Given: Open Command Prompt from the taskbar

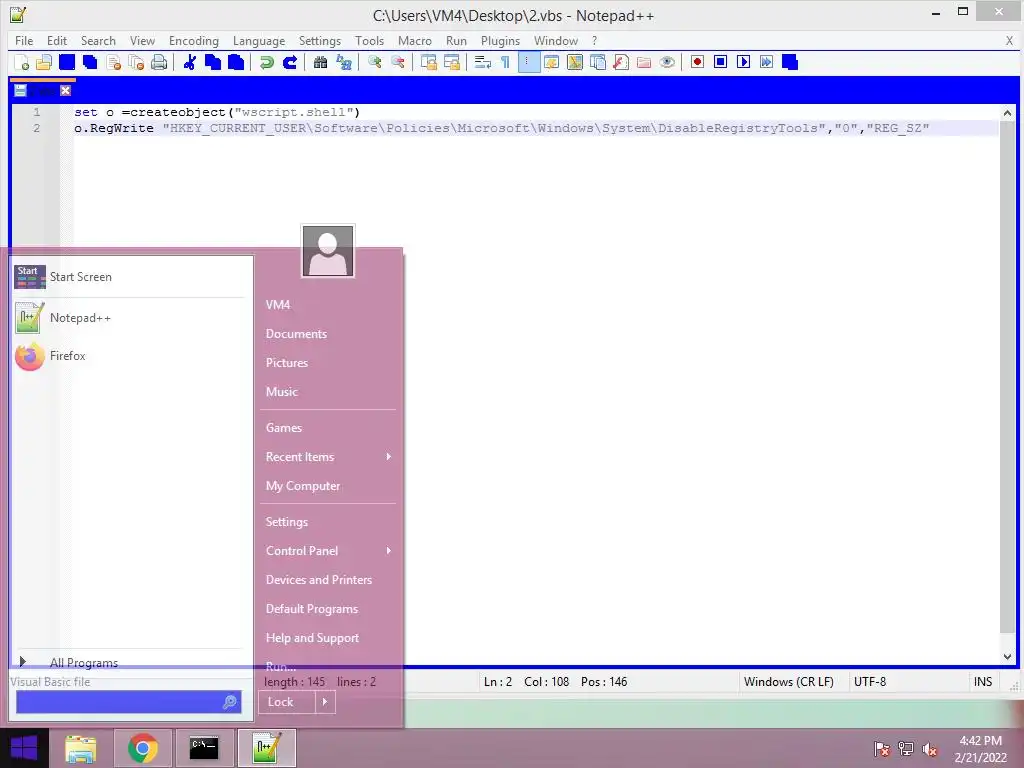Looking at the screenshot, I should [204, 748].
